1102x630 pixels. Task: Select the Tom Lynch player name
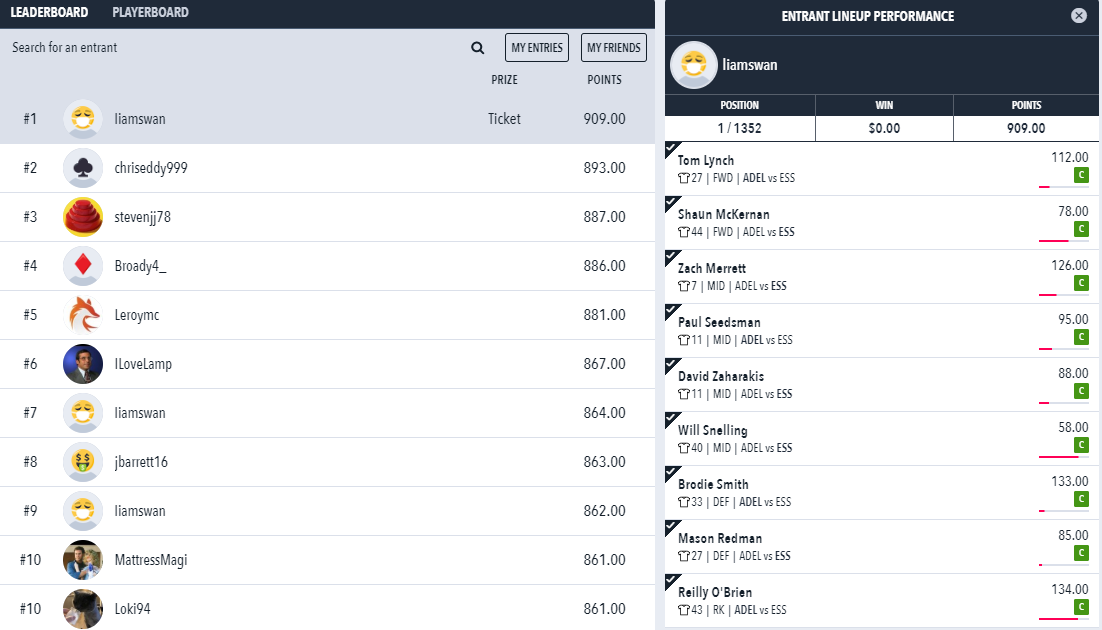[x=706, y=160]
